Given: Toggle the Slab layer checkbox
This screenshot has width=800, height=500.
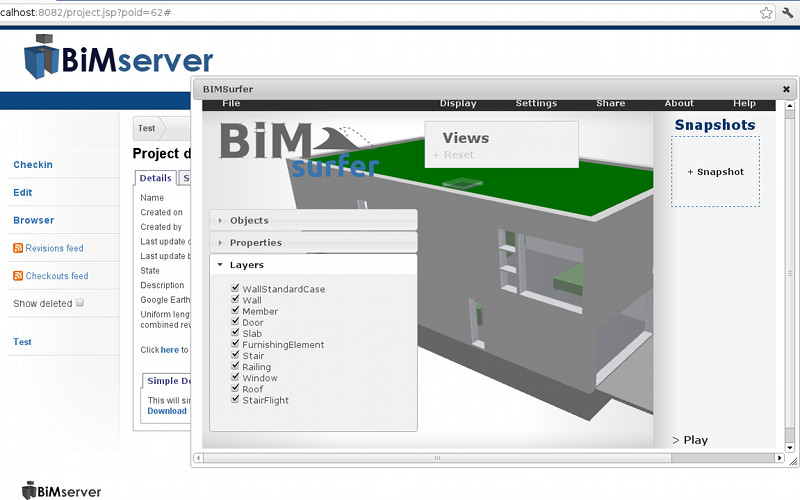Looking at the screenshot, I should click(x=235, y=332).
